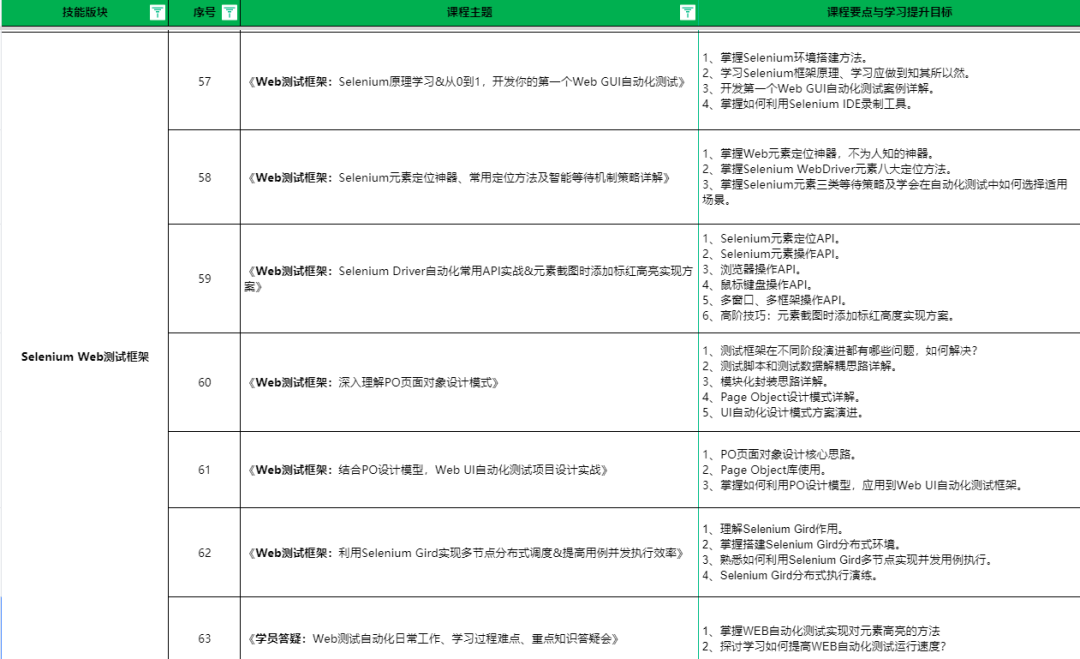Select the cell with number 62
Viewport: 1080px width, 659px height.
205,552
